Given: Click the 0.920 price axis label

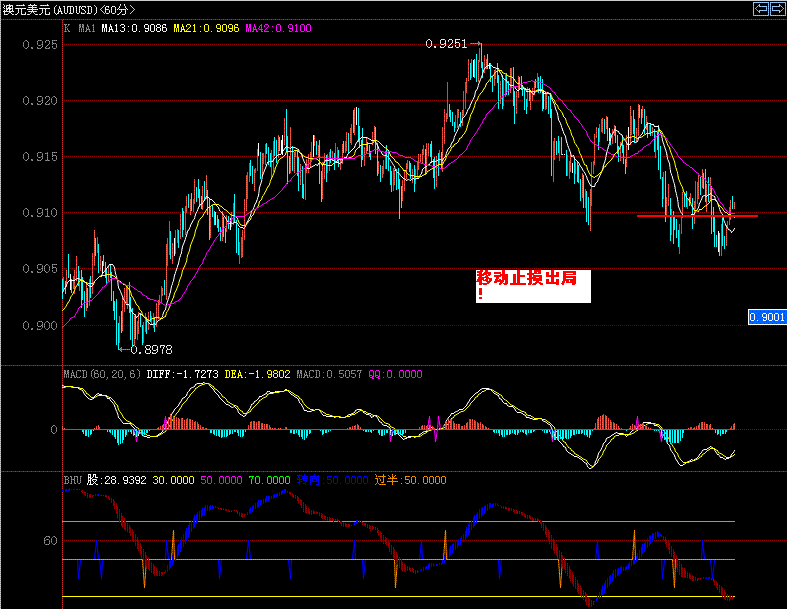Looking at the screenshot, I should [x=40, y=101].
